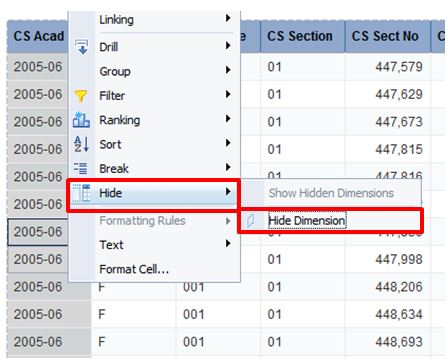Open the Filter submenu
This screenshot has width=448, height=364.
coord(154,96)
